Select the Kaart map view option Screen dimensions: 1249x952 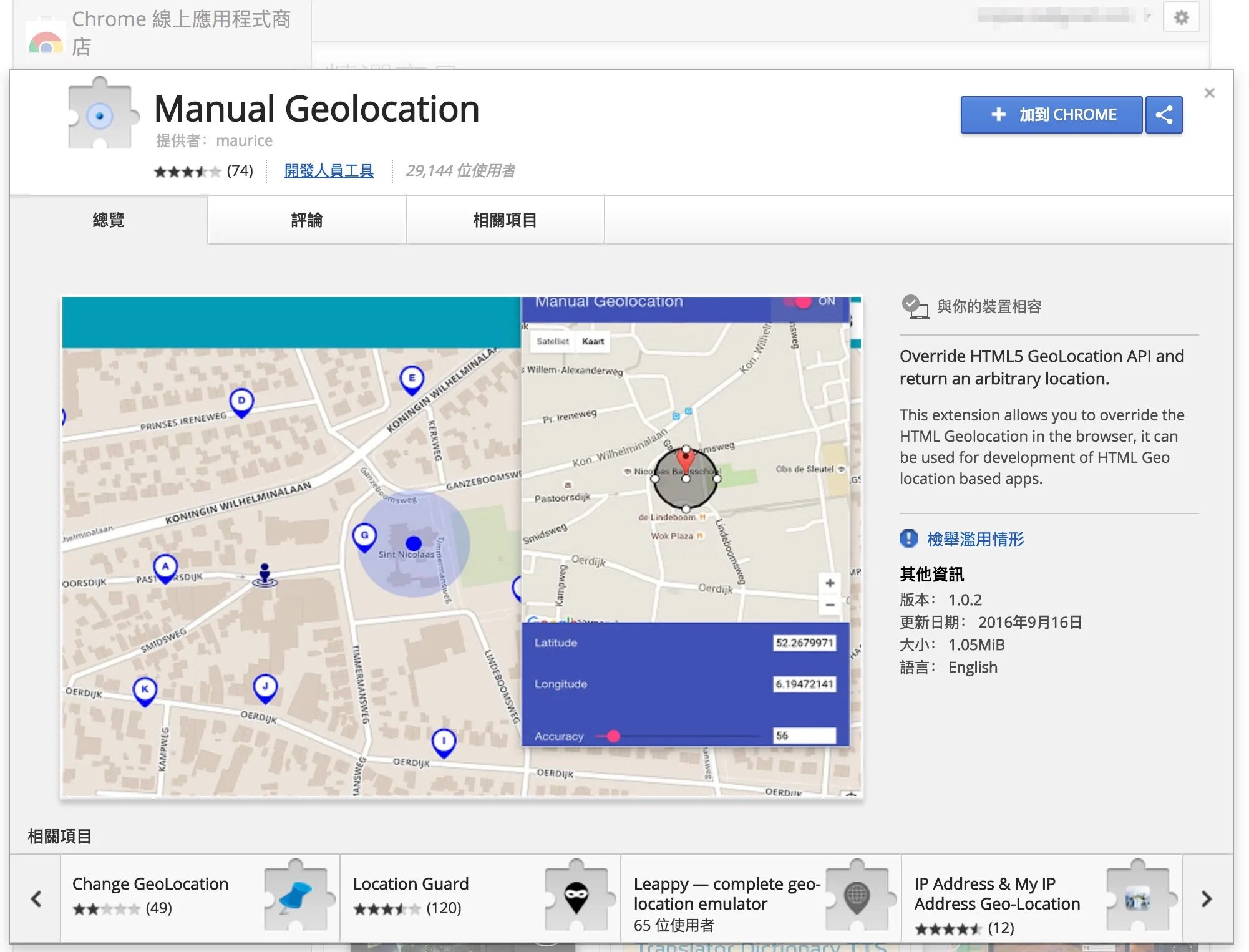593,341
